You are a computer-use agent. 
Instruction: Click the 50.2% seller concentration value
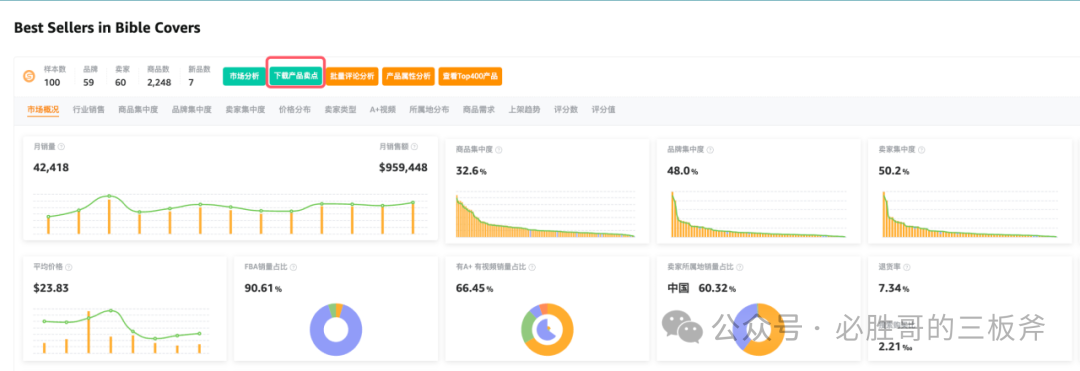(x=894, y=171)
